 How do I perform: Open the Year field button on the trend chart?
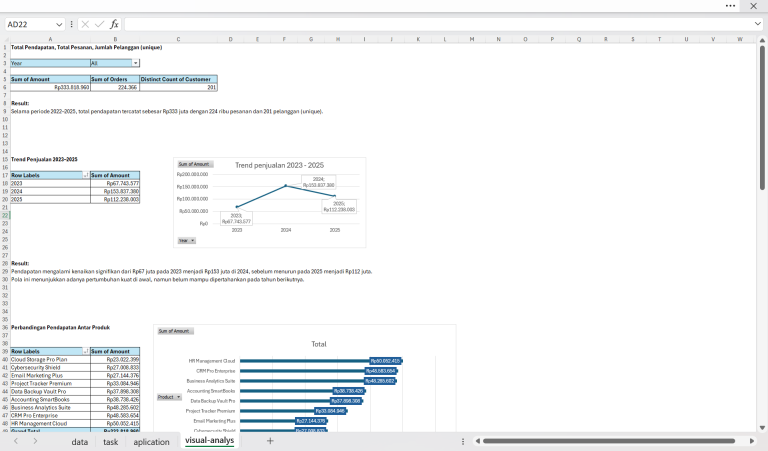tap(187, 240)
